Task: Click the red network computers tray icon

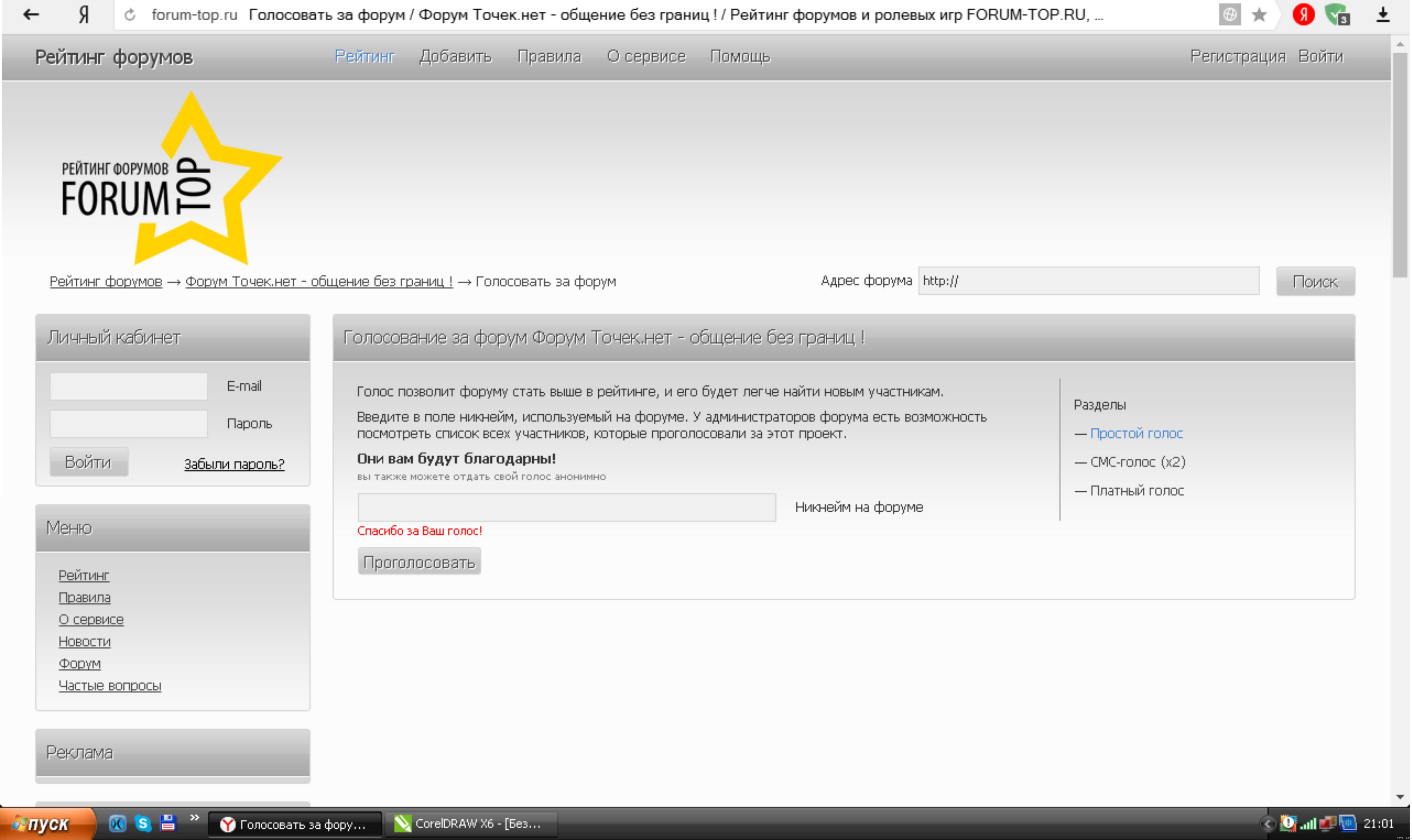Action: point(1328,823)
